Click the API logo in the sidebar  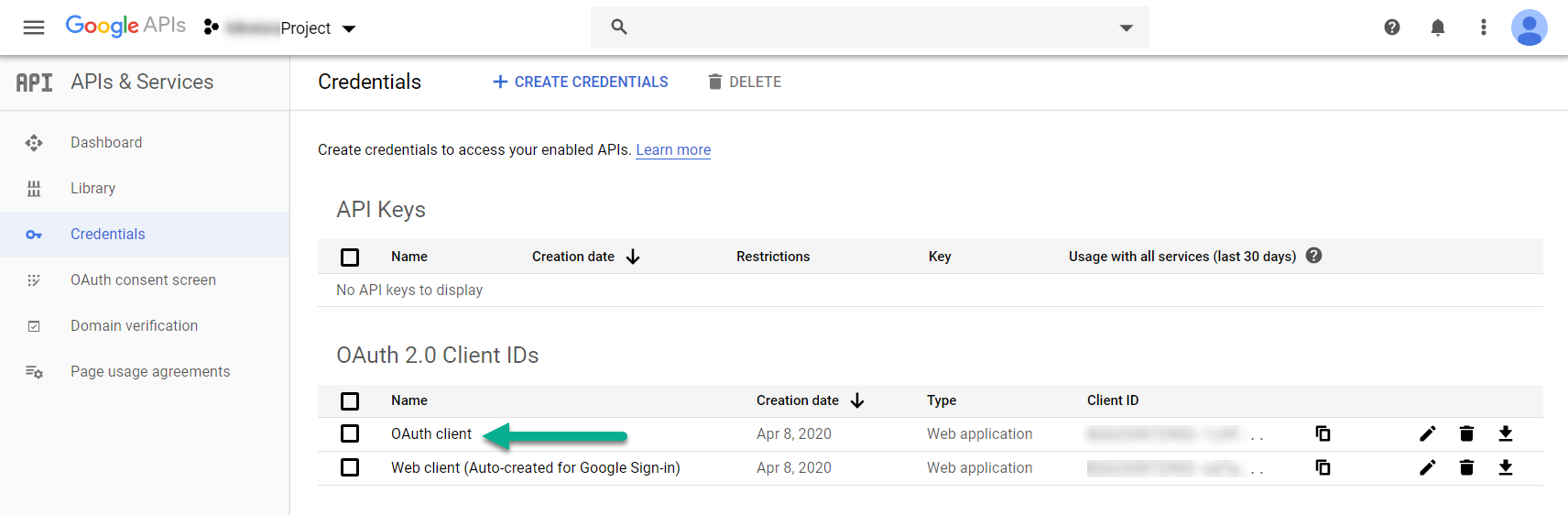(x=35, y=82)
